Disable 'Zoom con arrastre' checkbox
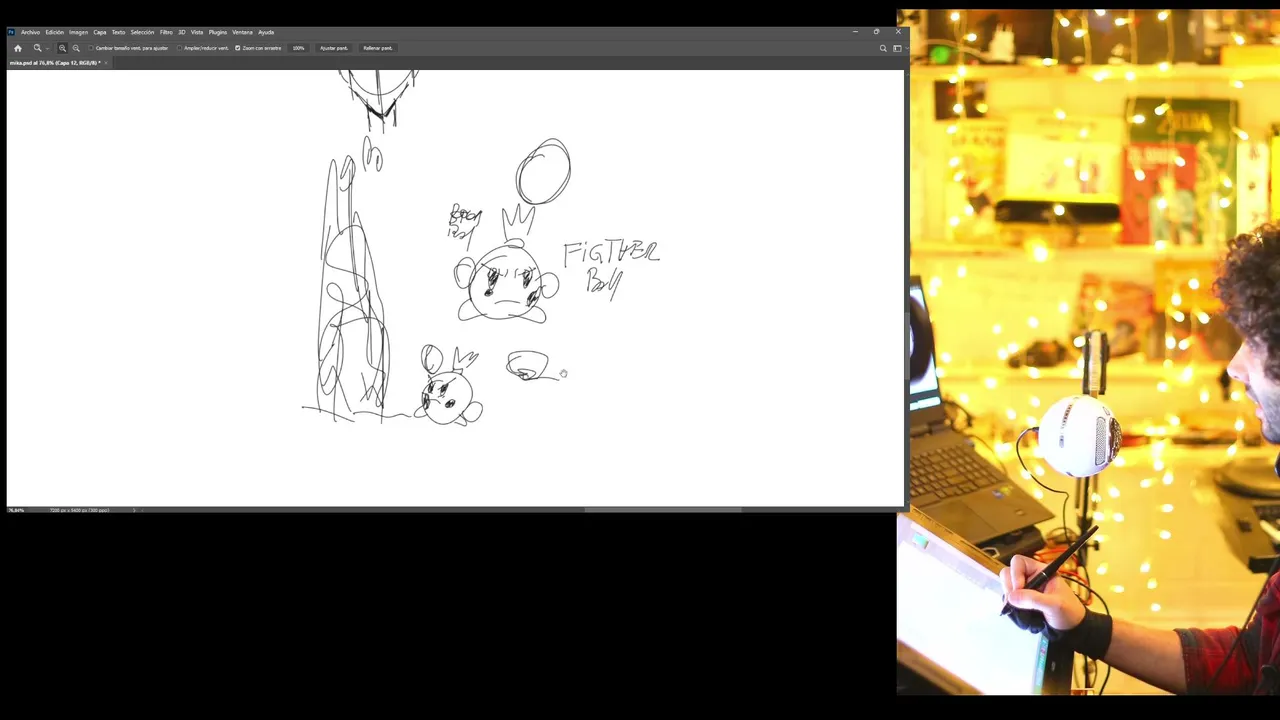Screen dimensions: 1280x720 pos(237,48)
